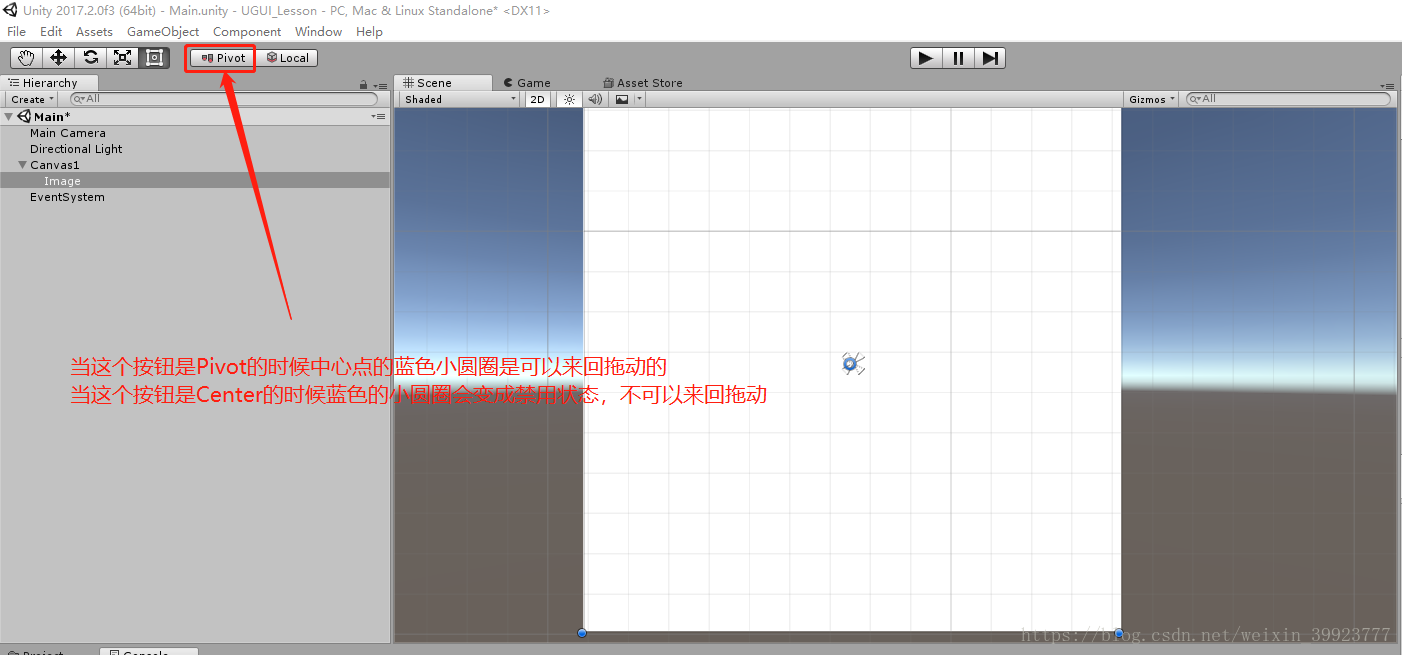Screen dimensions: 1402x655
Task: Open the File menu
Action: coord(16,32)
